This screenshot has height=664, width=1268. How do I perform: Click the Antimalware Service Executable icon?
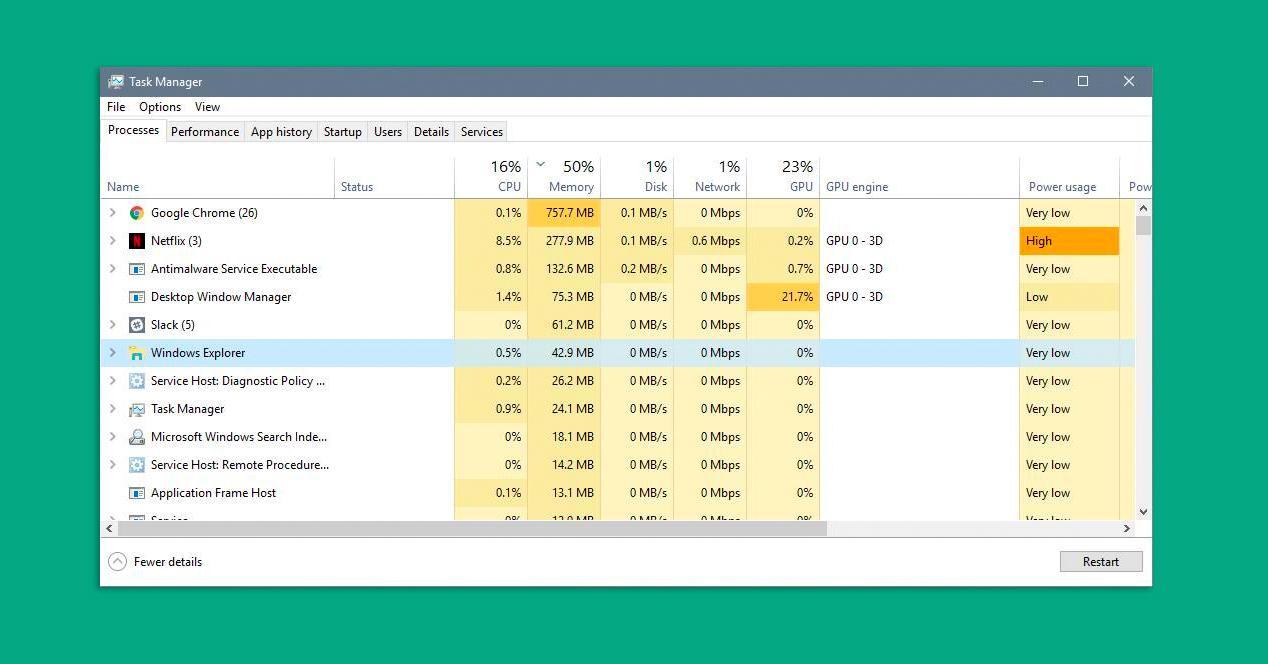coord(137,269)
